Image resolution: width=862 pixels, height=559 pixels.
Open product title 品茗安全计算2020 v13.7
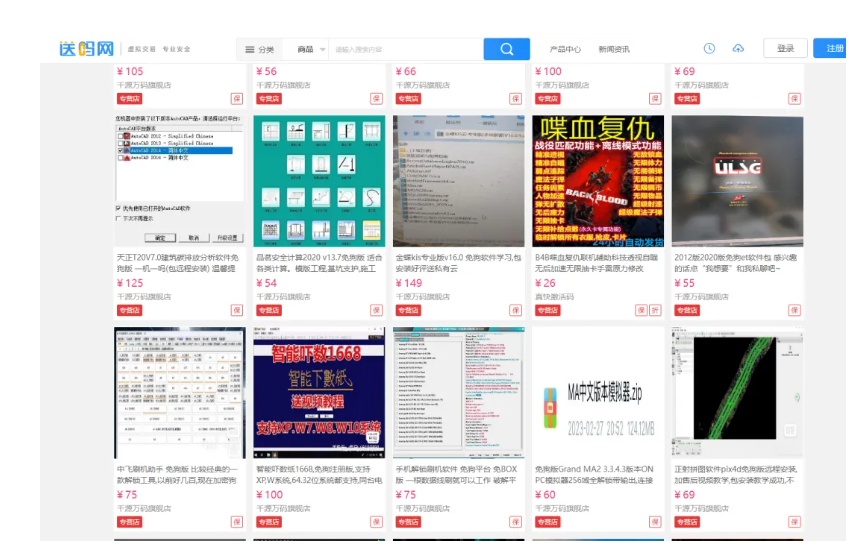point(319,263)
